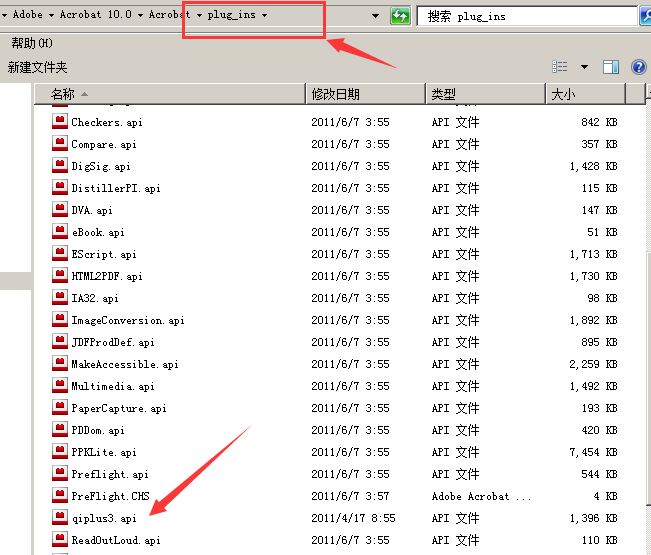Click the green refresh button
Screen dimensions: 651x555
tap(400, 16)
